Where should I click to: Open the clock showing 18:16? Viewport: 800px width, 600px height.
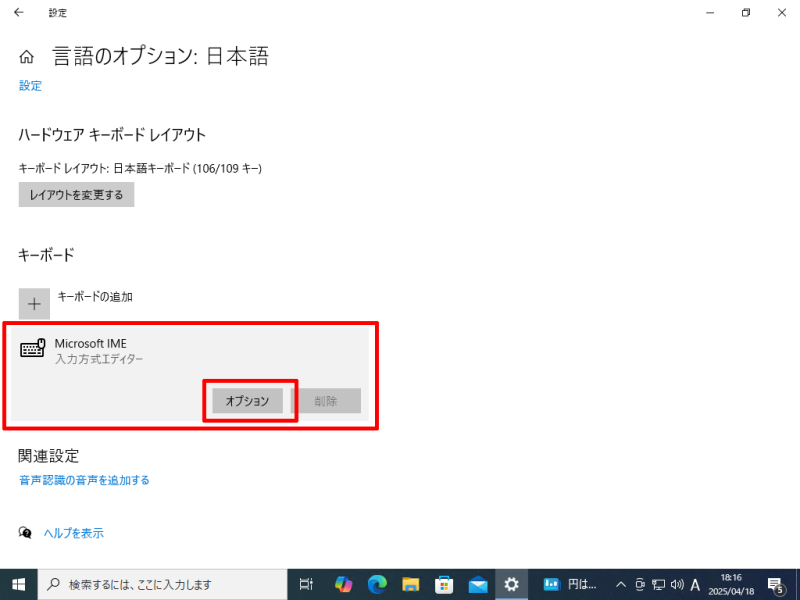731,585
